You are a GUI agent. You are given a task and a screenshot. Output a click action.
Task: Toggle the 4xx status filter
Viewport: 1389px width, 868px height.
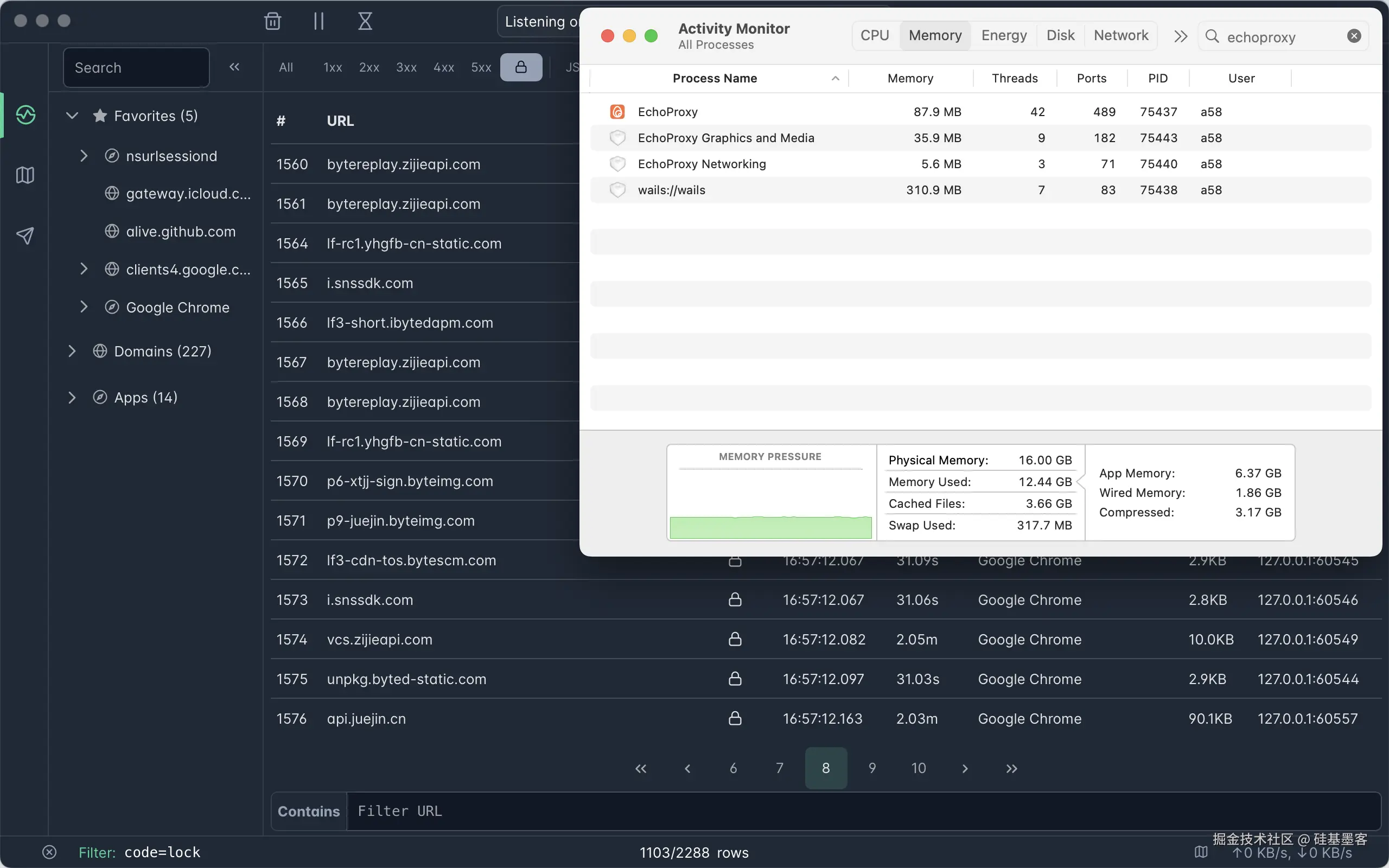[444, 67]
